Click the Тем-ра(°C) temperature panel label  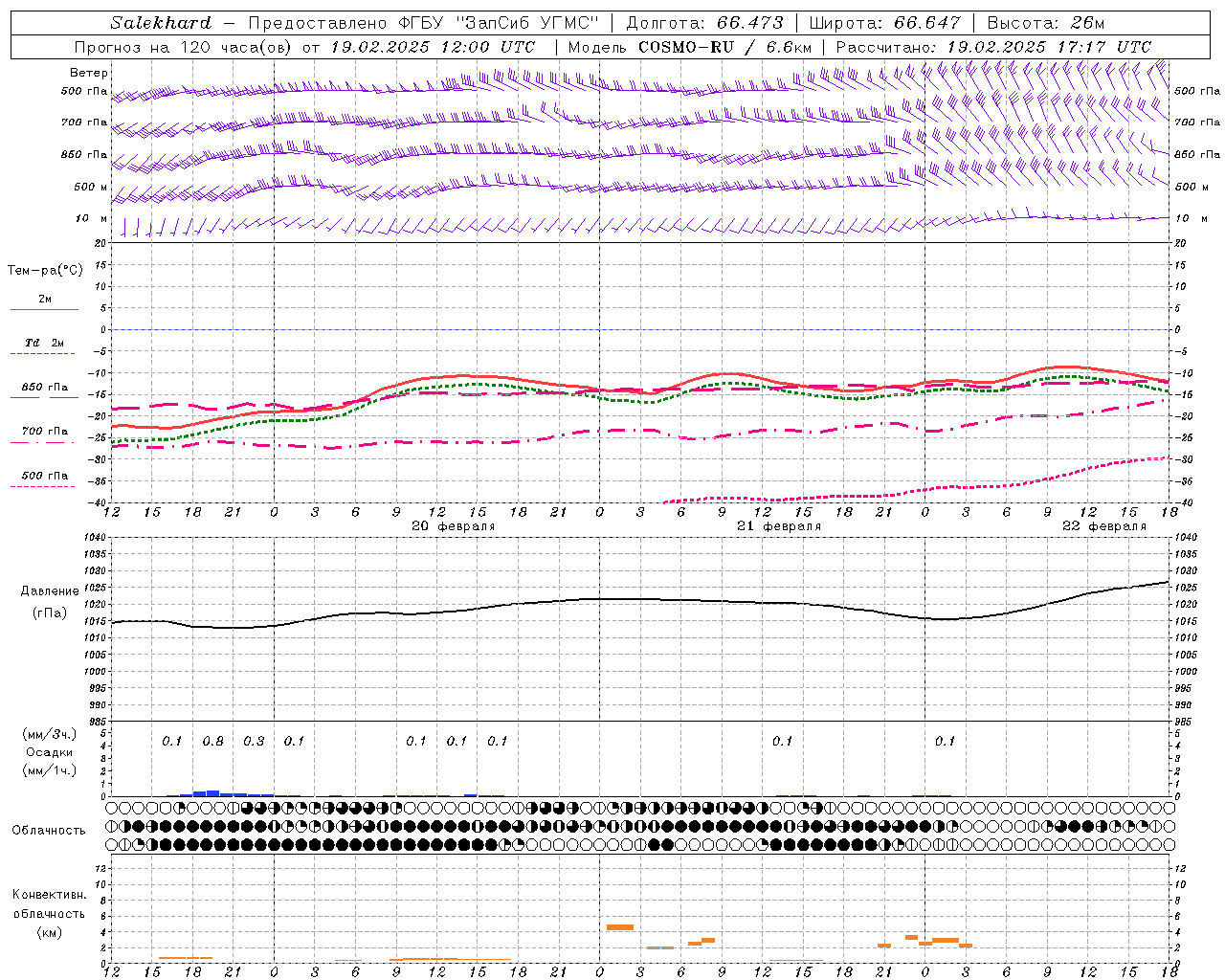pyautogui.click(x=45, y=271)
